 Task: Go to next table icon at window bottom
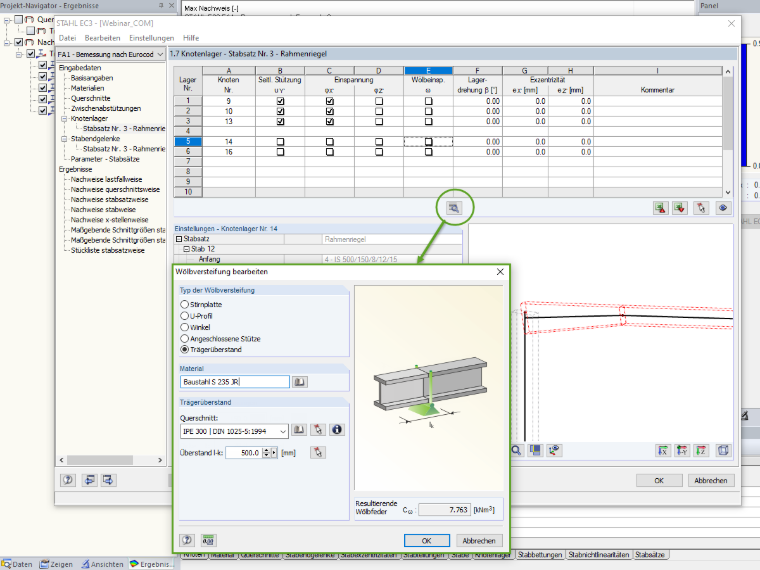click(x=108, y=480)
